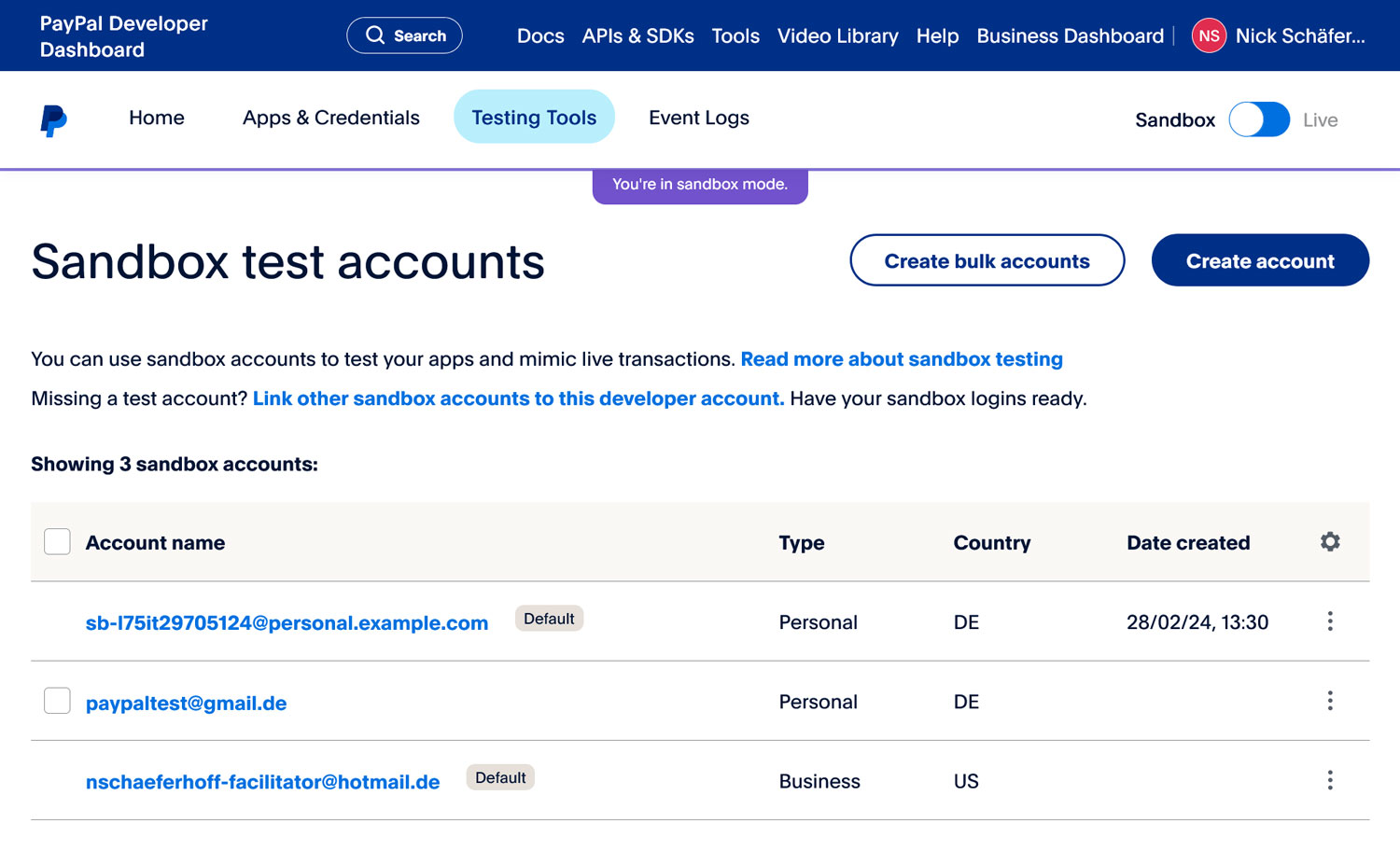Screen dimensions: 1400x865
Task: Click the US country cell
Action: 966,781
